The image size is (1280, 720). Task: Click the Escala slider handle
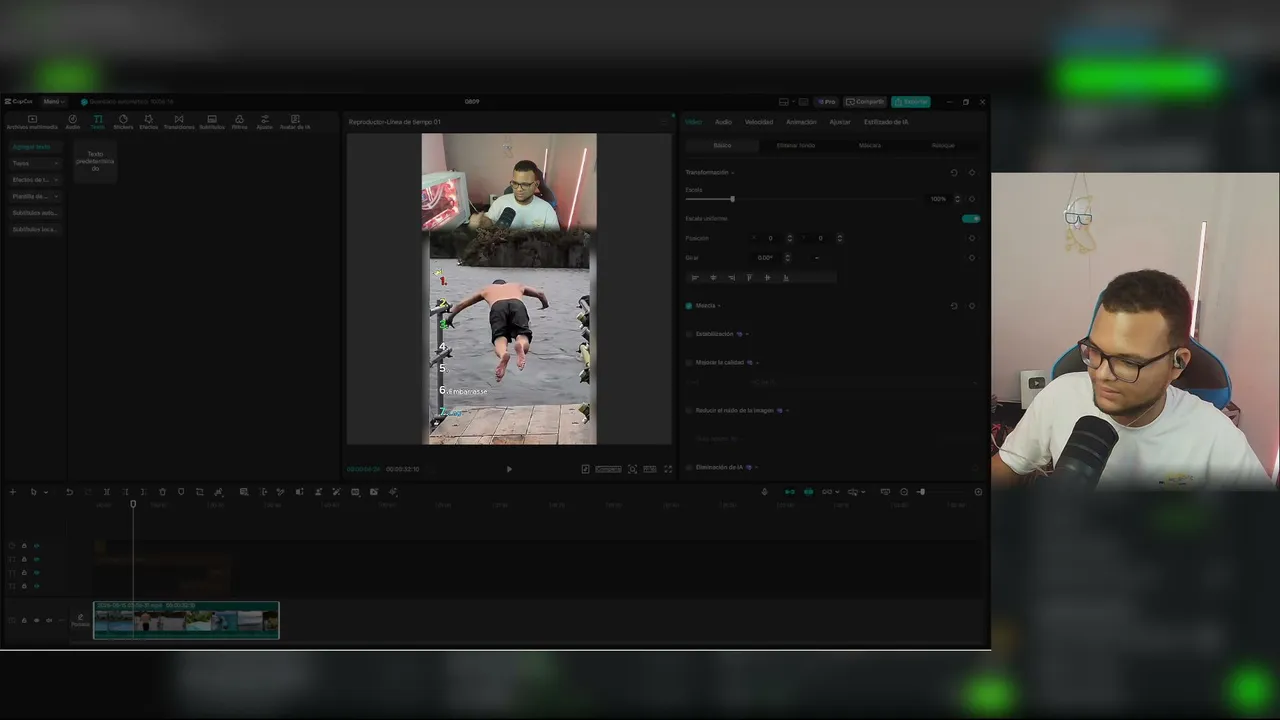(732, 199)
